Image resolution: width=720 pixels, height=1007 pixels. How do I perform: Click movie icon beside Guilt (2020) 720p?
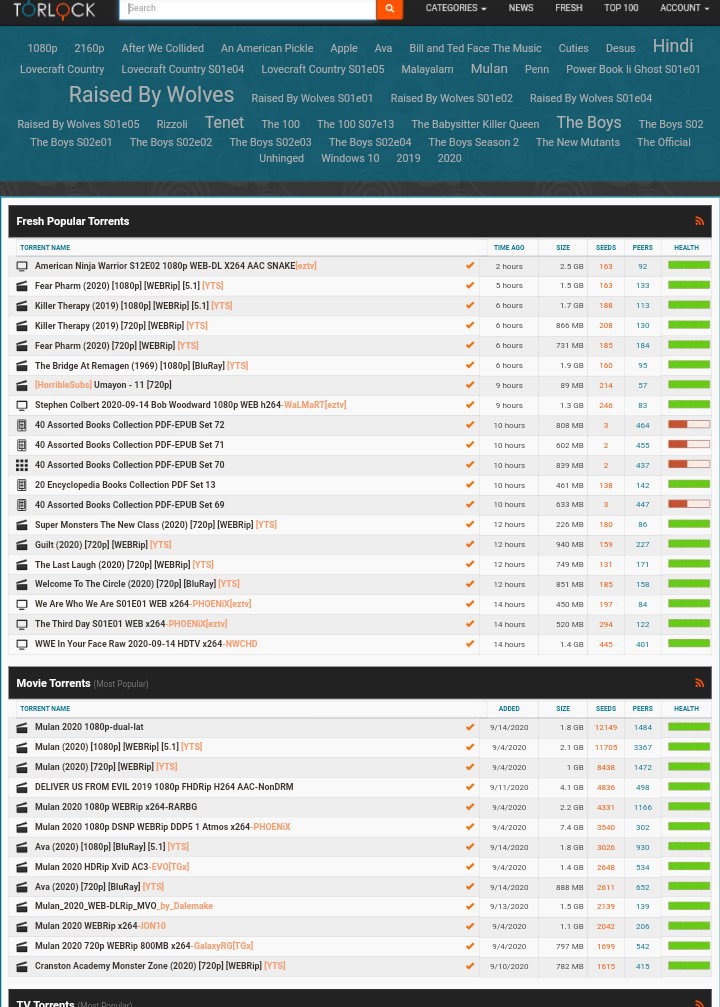(x=22, y=545)
